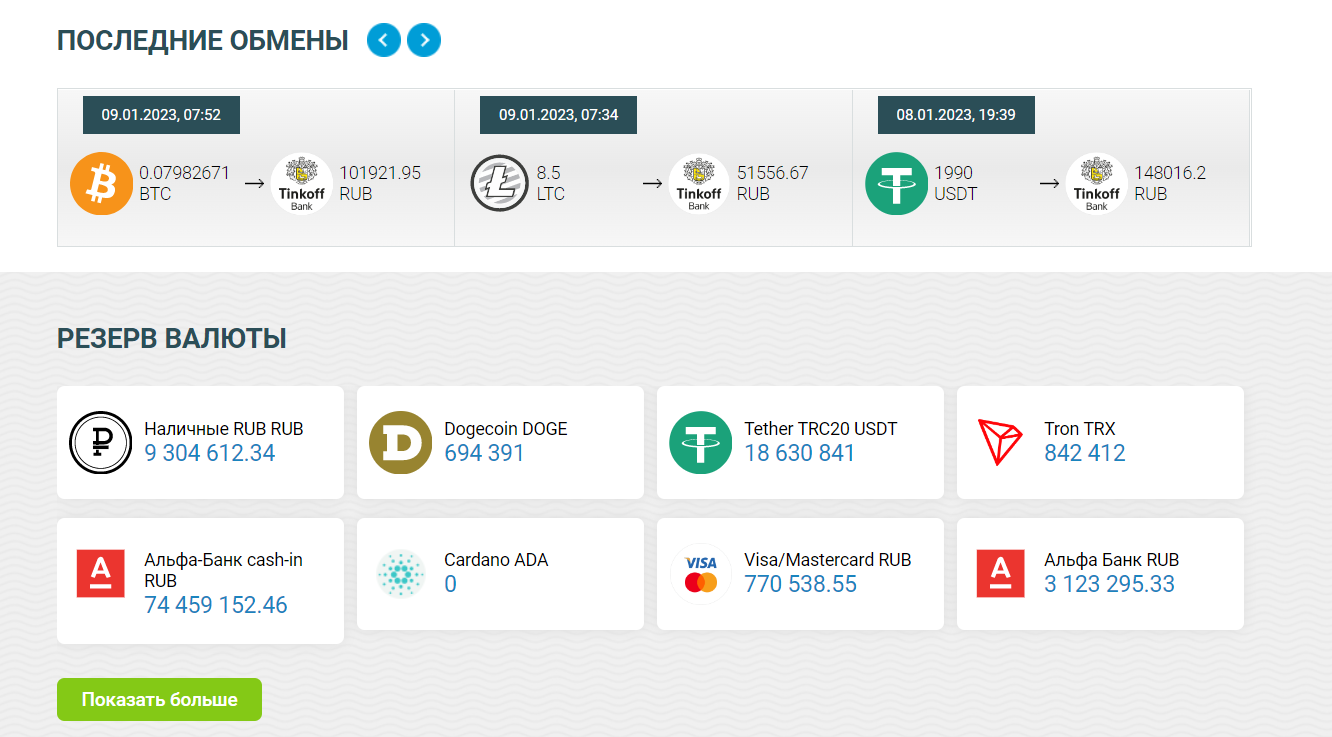Click the Tinkoff Bank logo next to 148016.2 RUB
The width and height of the screenshot is (1332, 737).
click(x=1096, y=183)
